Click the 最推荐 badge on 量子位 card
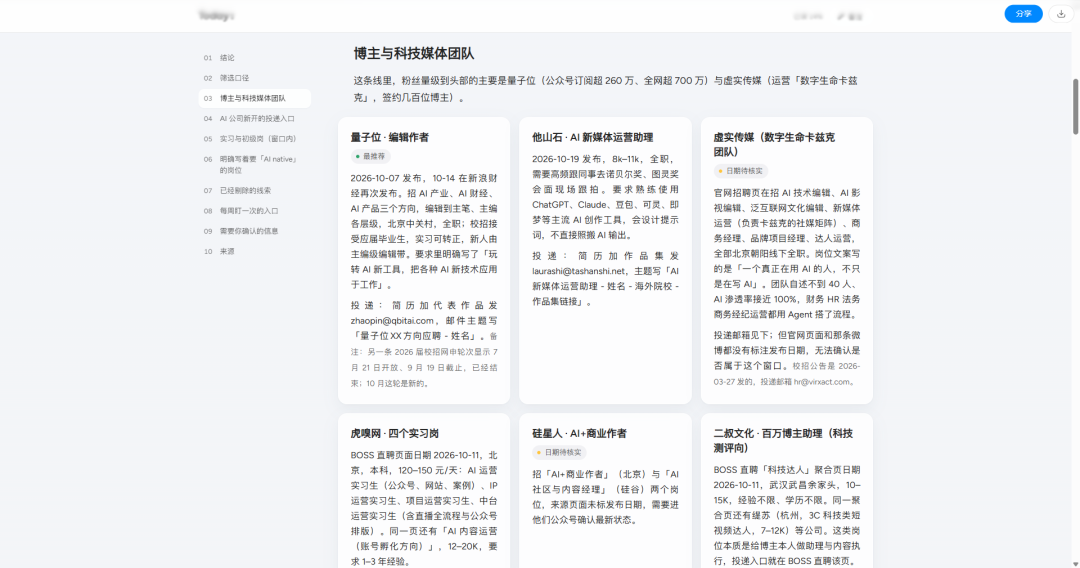This screenshot has width=1080, height=568. click(x=371, y=156)
